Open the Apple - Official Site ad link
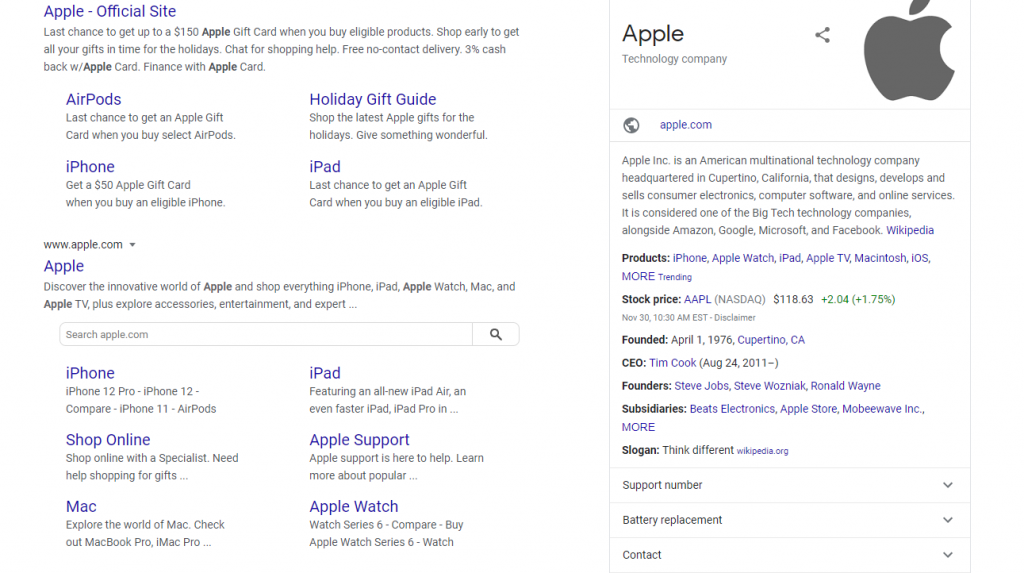This screenshot has height=573, width=1024. [110, 11]
